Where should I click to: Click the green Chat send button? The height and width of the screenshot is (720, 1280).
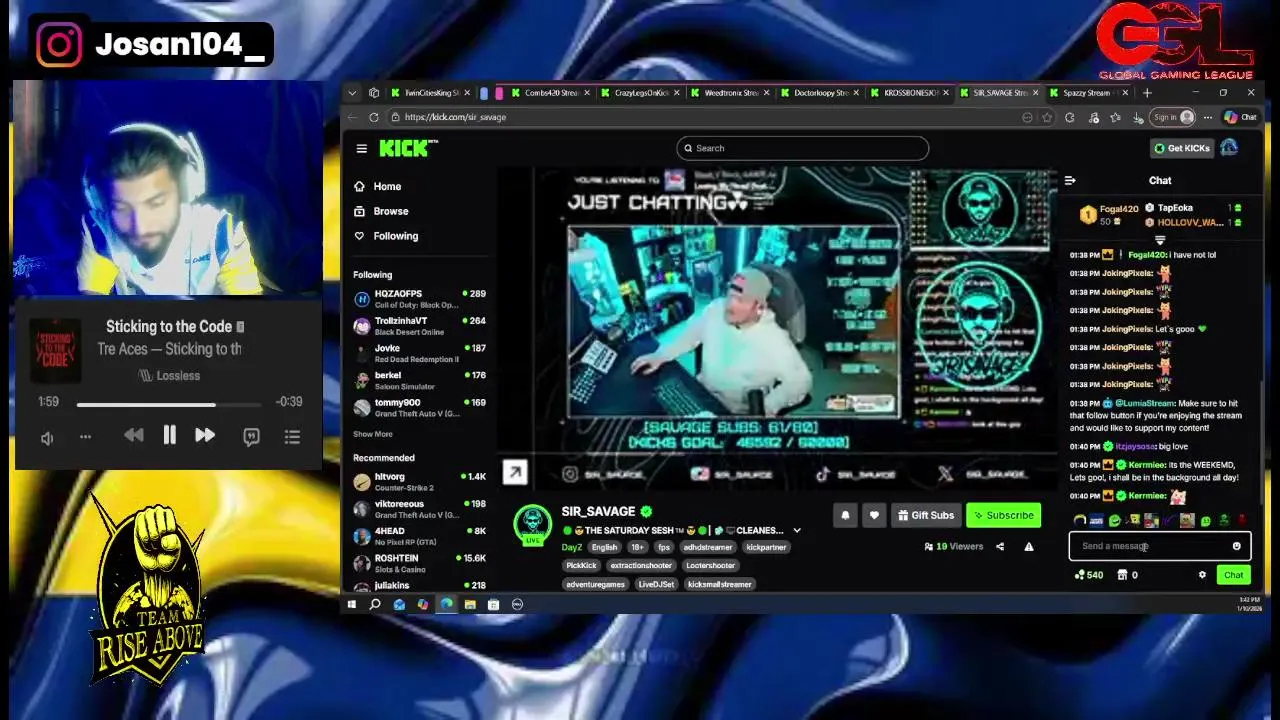(x=1233, y=575)
